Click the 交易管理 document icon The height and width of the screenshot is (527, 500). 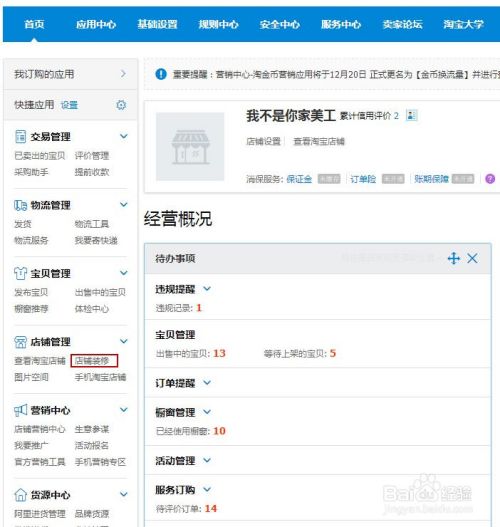(20, 136)
